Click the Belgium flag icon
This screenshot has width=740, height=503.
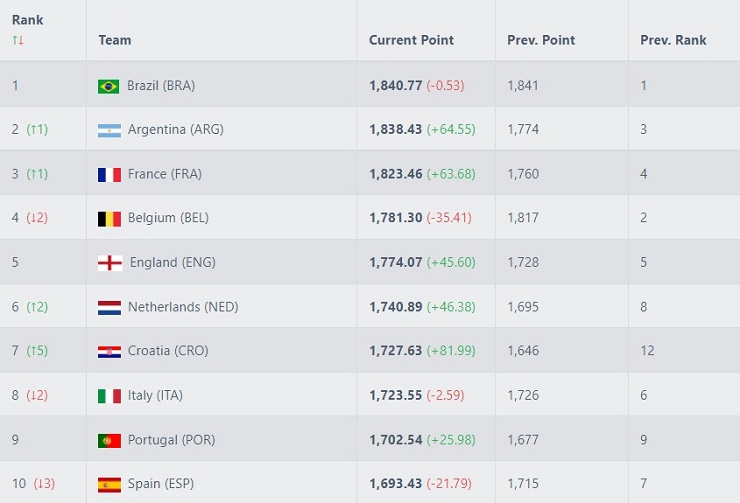(x=109, y=219)
